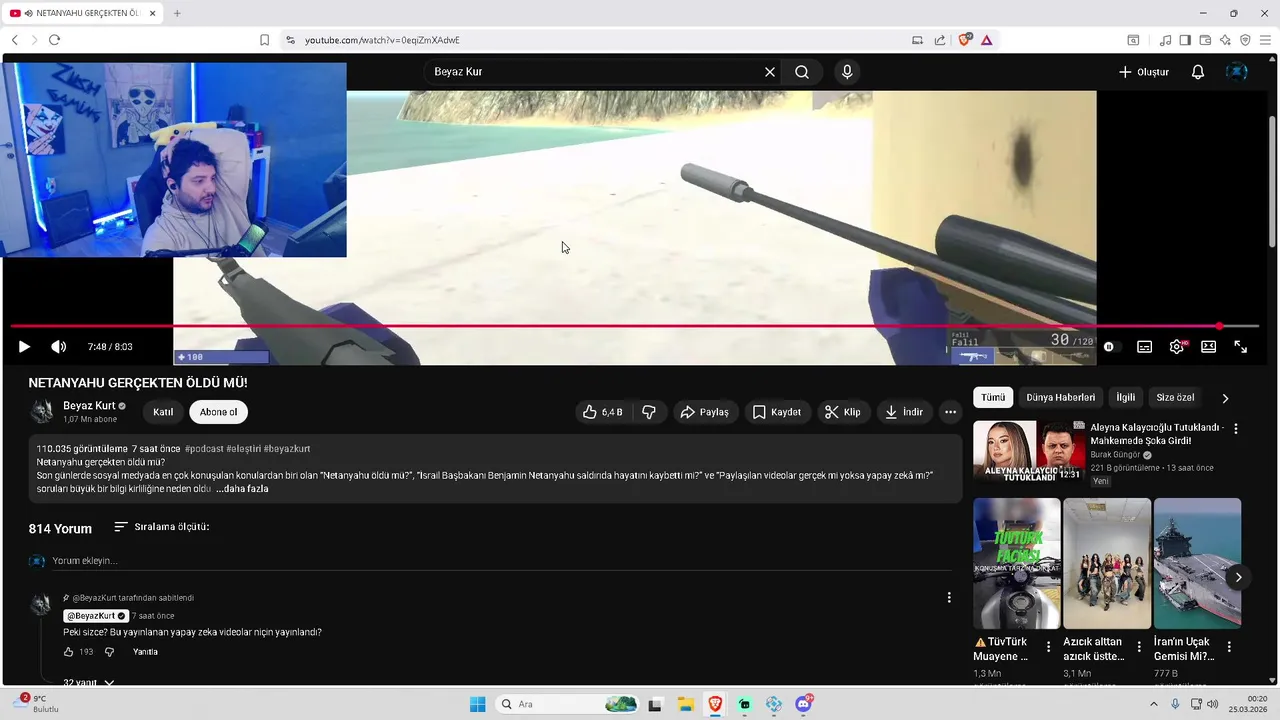Open Aleyna Kalaycıoğlu Tutuklandı video thumbnail
This screenshot has width=1280, height=720.
tap(1028, 451)
